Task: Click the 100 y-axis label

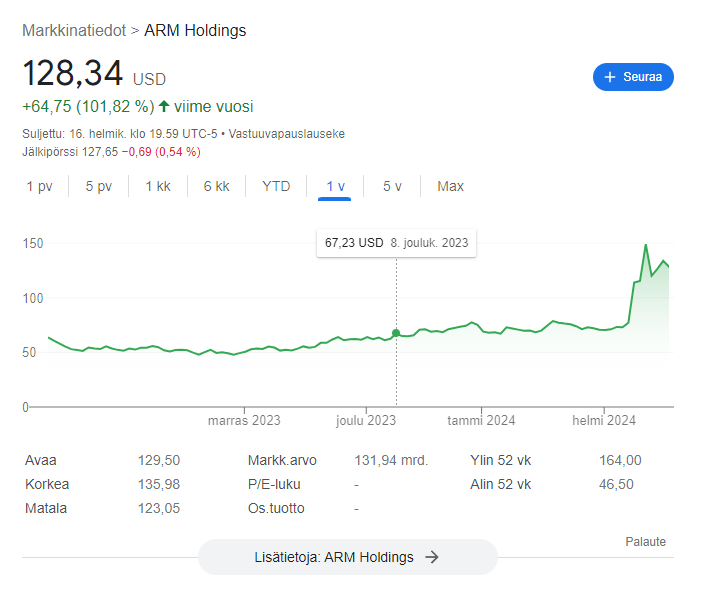Action: (33, 298)
